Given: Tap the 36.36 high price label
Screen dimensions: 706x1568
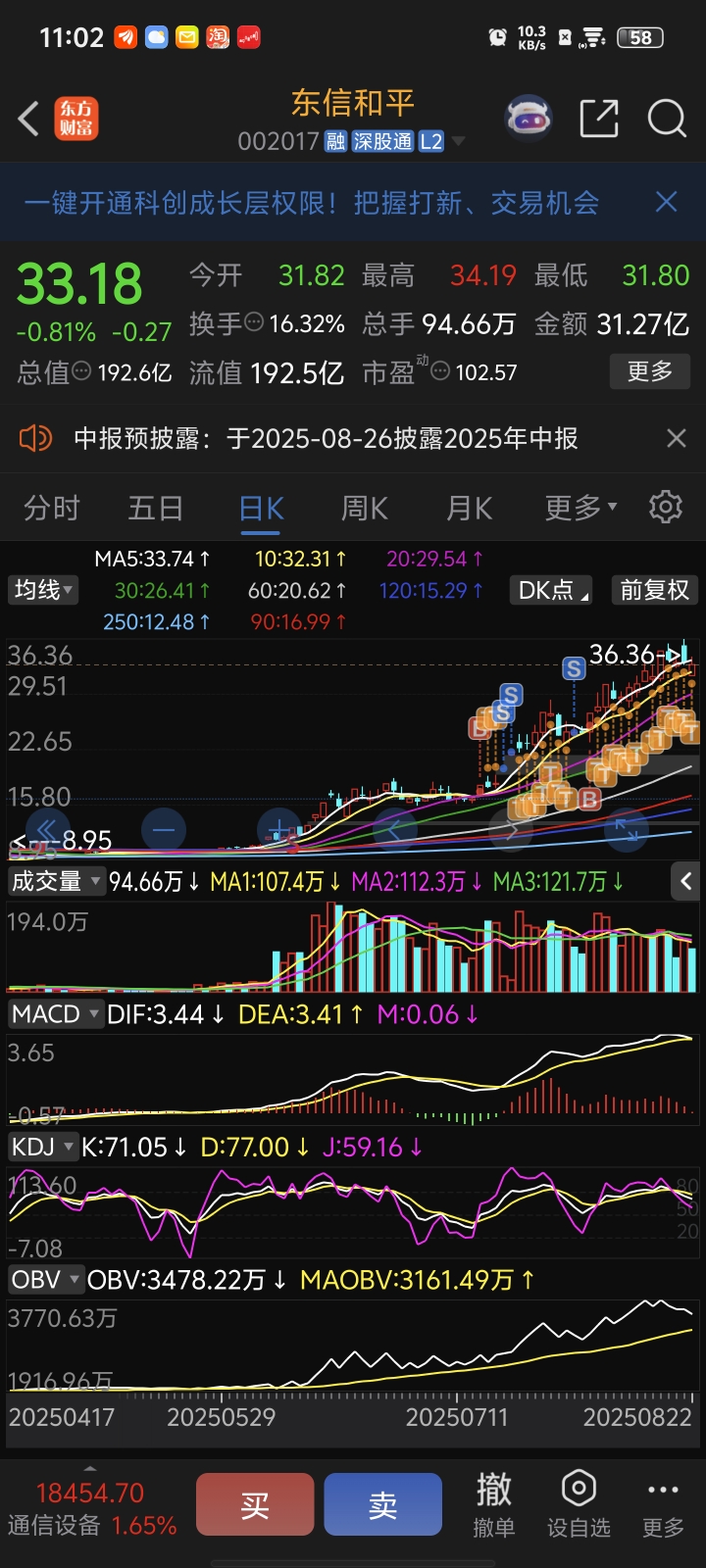Looking at the screenshot, I should click(622, 653).
